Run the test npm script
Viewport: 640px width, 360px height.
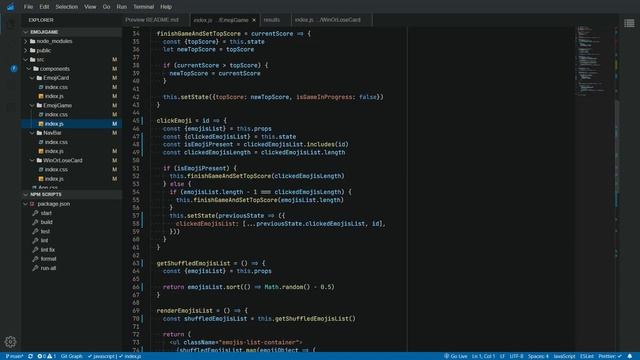coord(45,231)
